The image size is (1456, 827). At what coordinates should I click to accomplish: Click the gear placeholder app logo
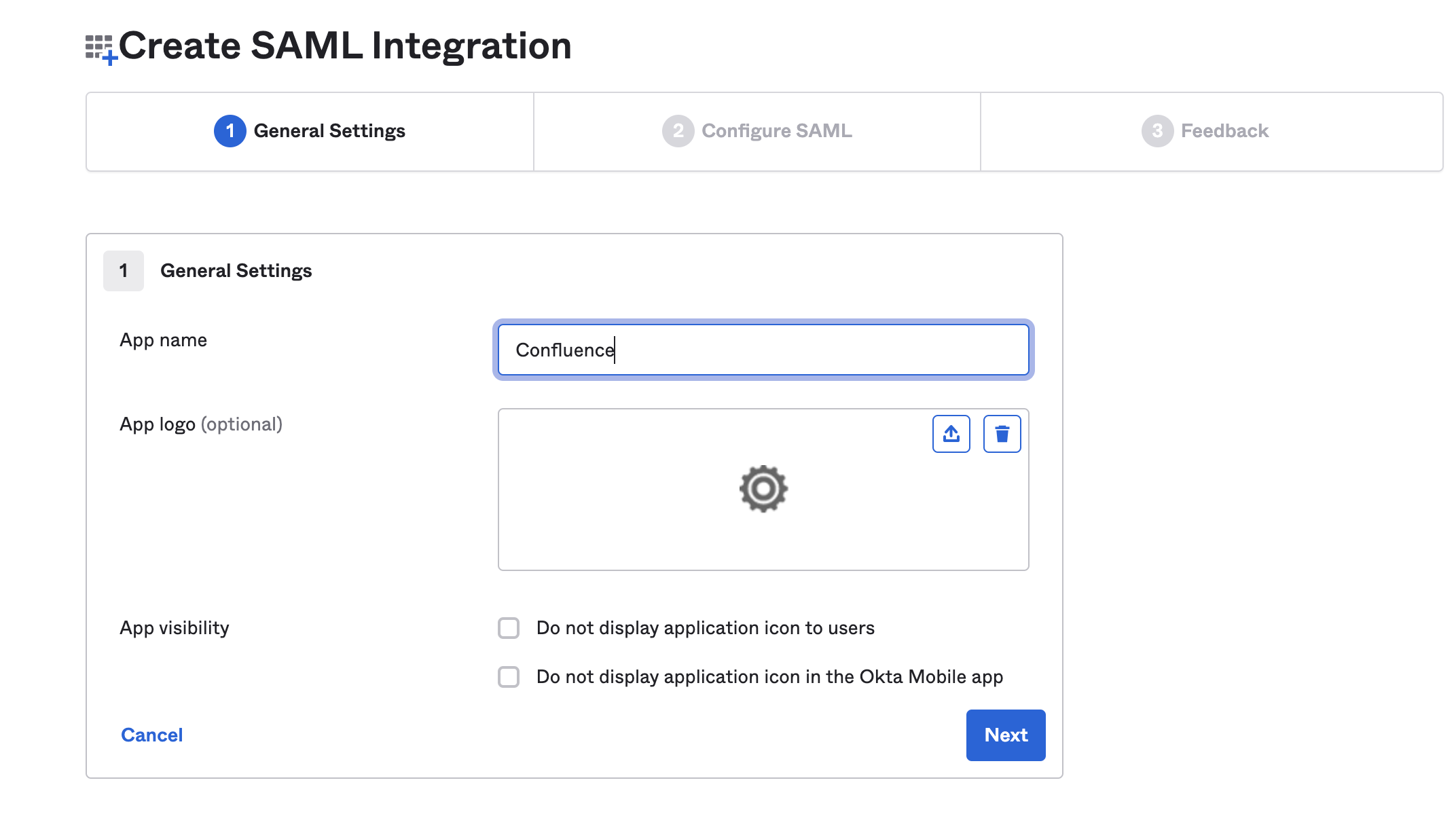click(763, 489)
